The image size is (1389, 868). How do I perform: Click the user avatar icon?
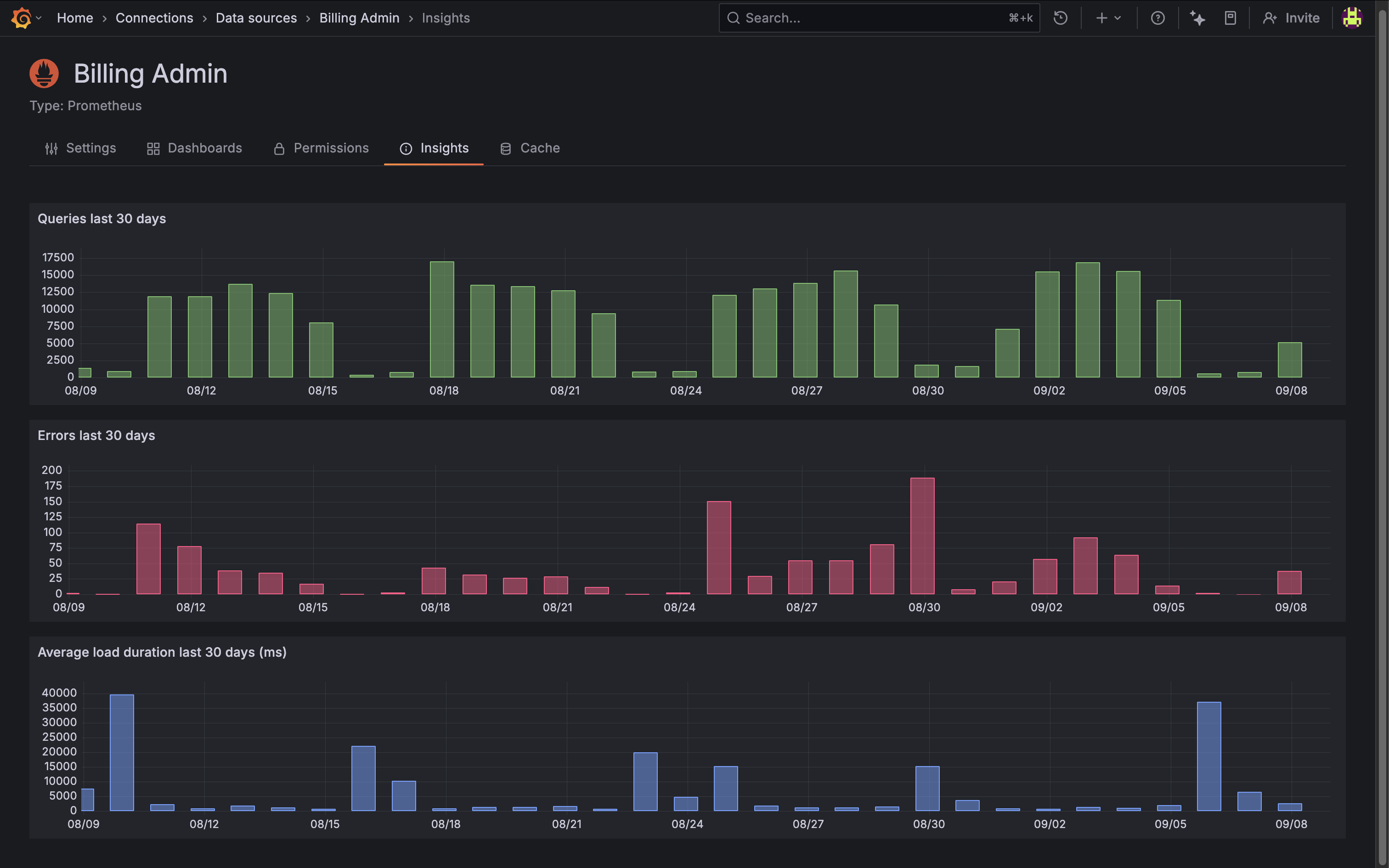pyautogui.click(x=1352, y=18)
